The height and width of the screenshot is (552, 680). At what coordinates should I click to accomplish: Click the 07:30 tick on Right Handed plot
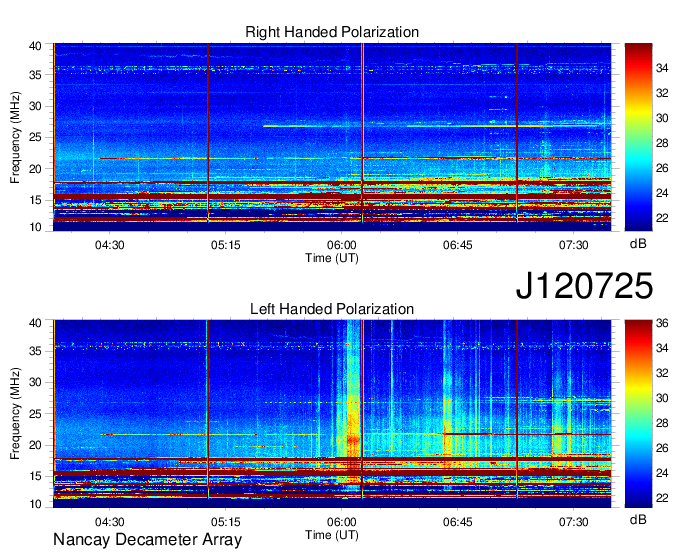click(x=573, y=245)
